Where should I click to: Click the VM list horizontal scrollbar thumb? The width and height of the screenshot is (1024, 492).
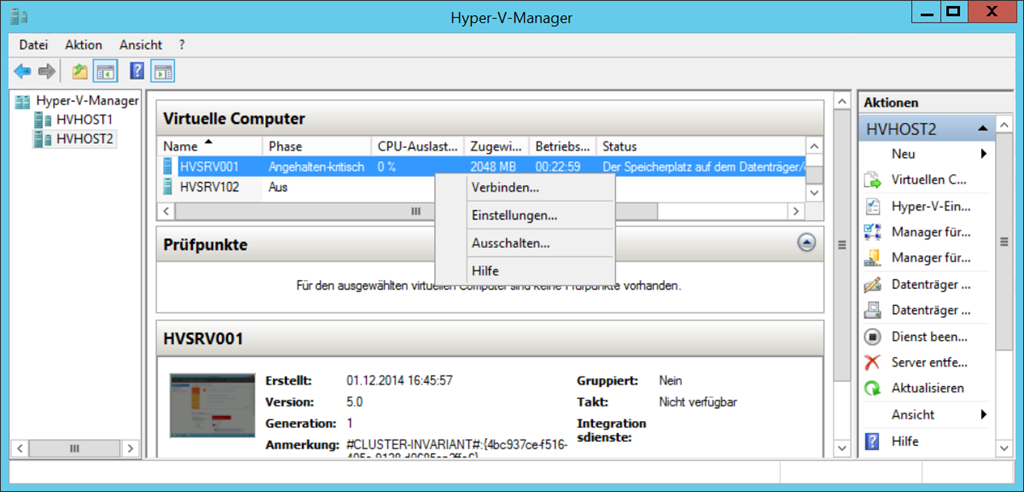coord(416,211)
